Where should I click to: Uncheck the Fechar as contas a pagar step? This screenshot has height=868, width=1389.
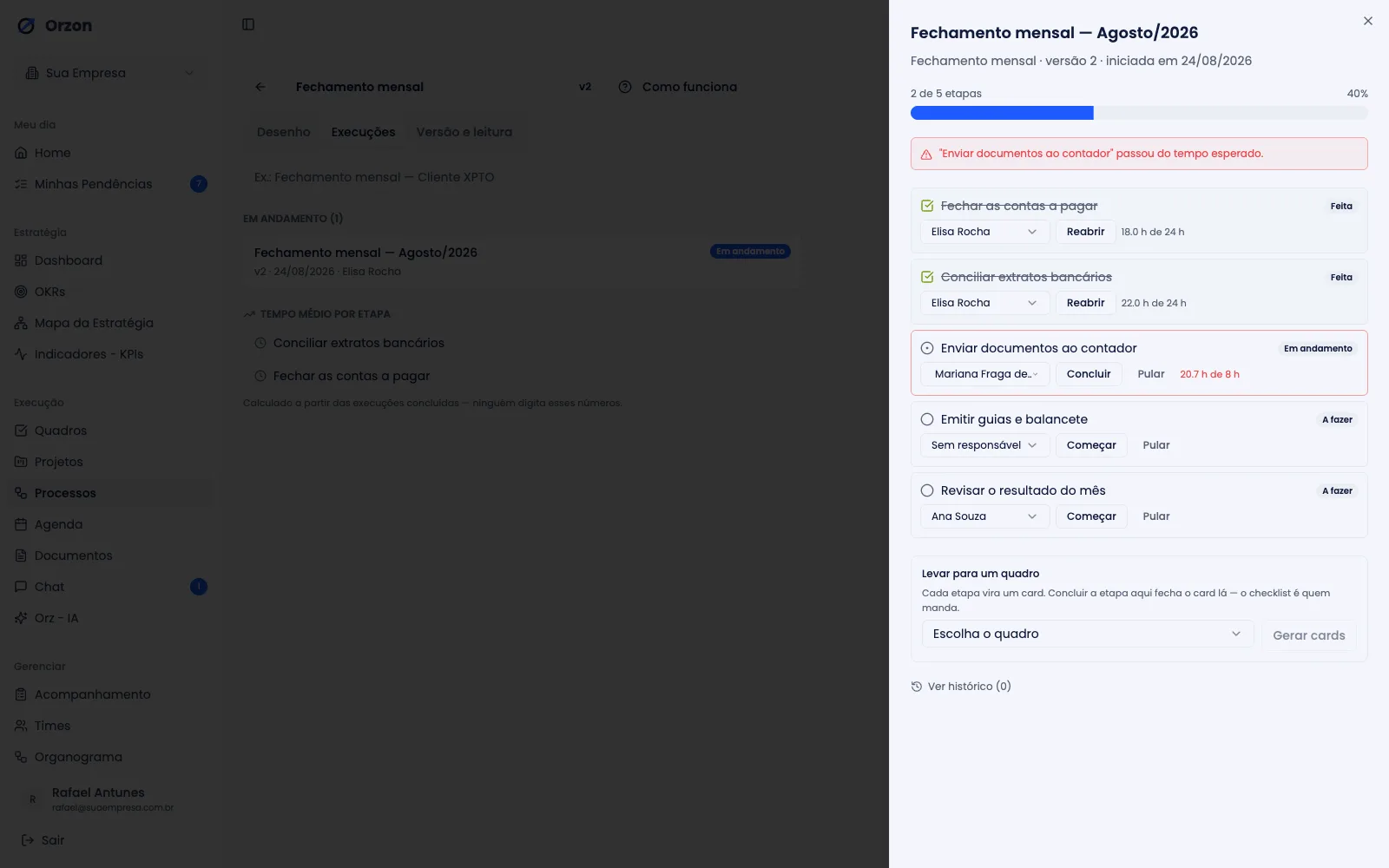[927, 206]
